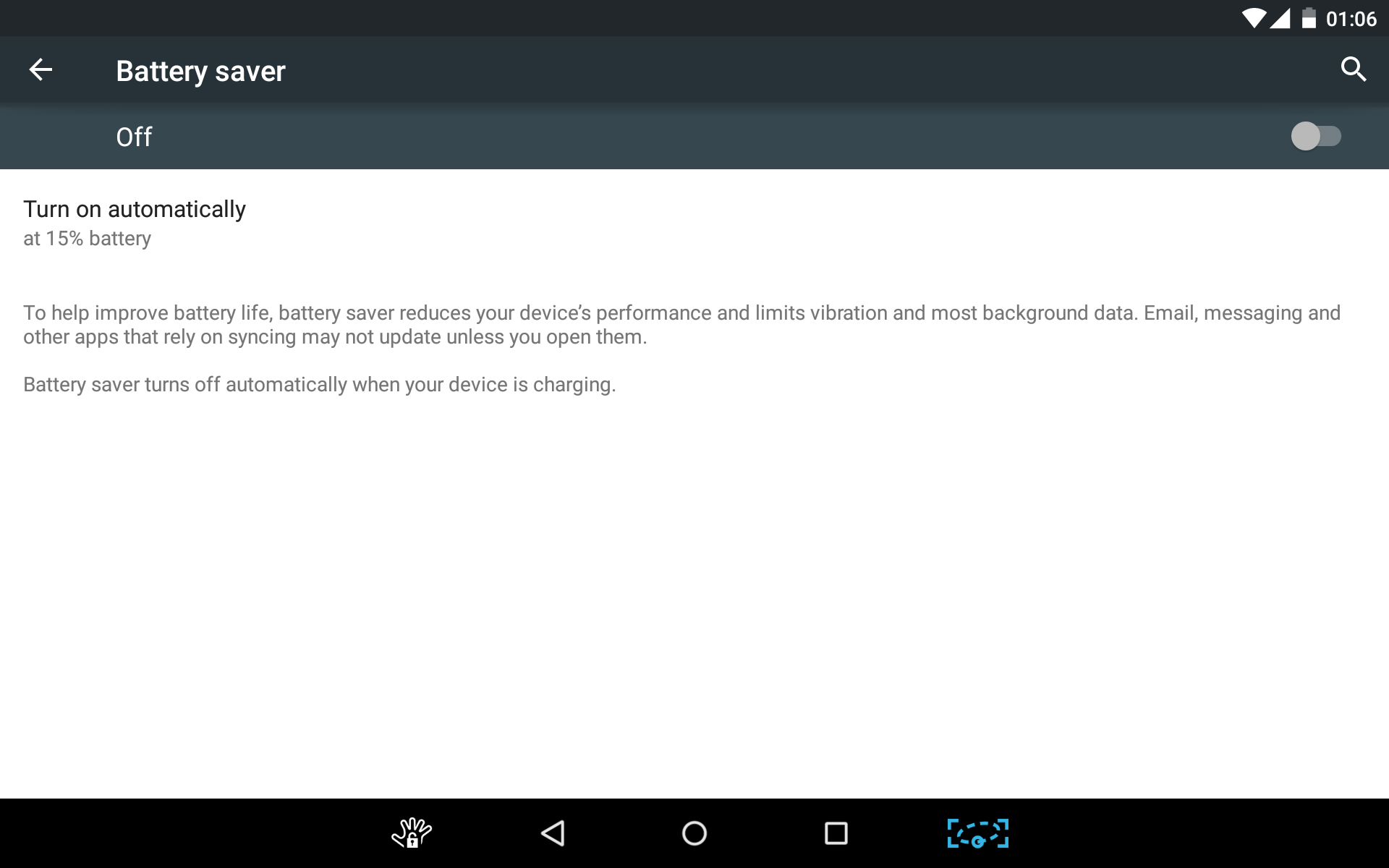The height and width of the screenshot is (868, 1389).
Task: Tap the blue screenshot capture icon
Action: point(977,833)
